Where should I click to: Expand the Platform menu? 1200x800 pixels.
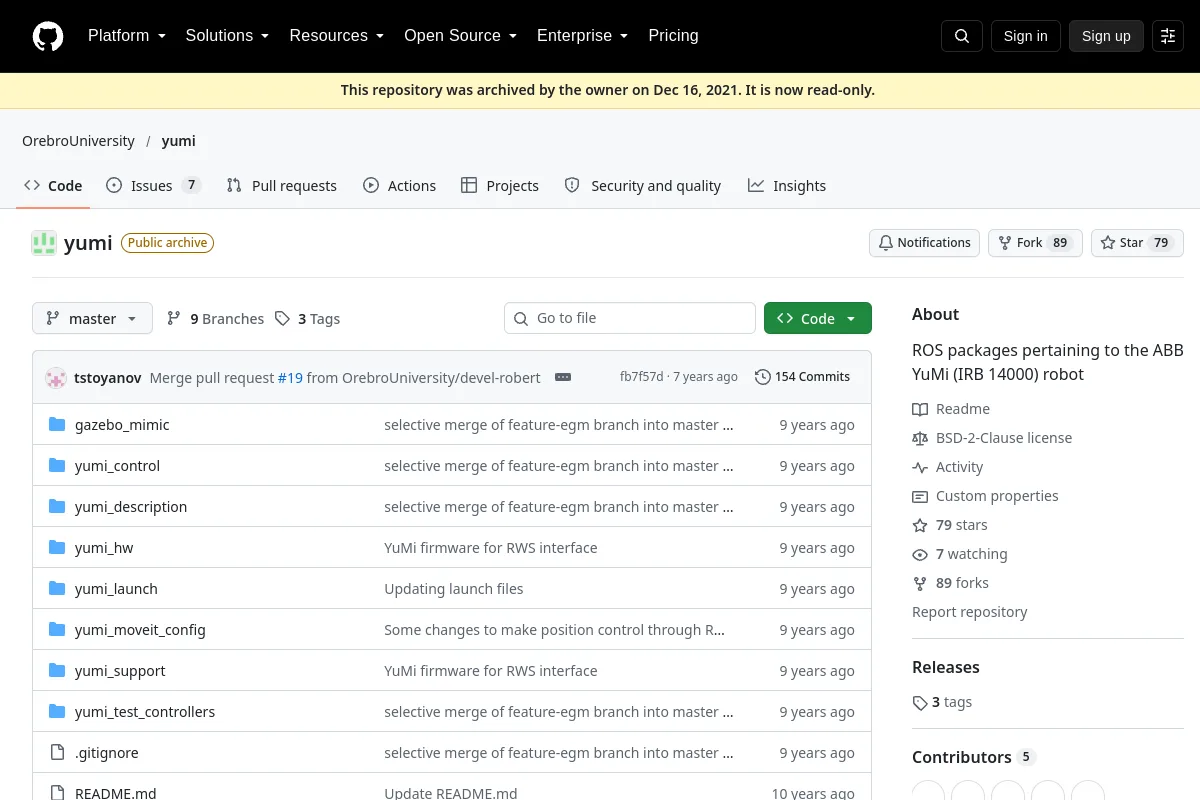point(126,36)
